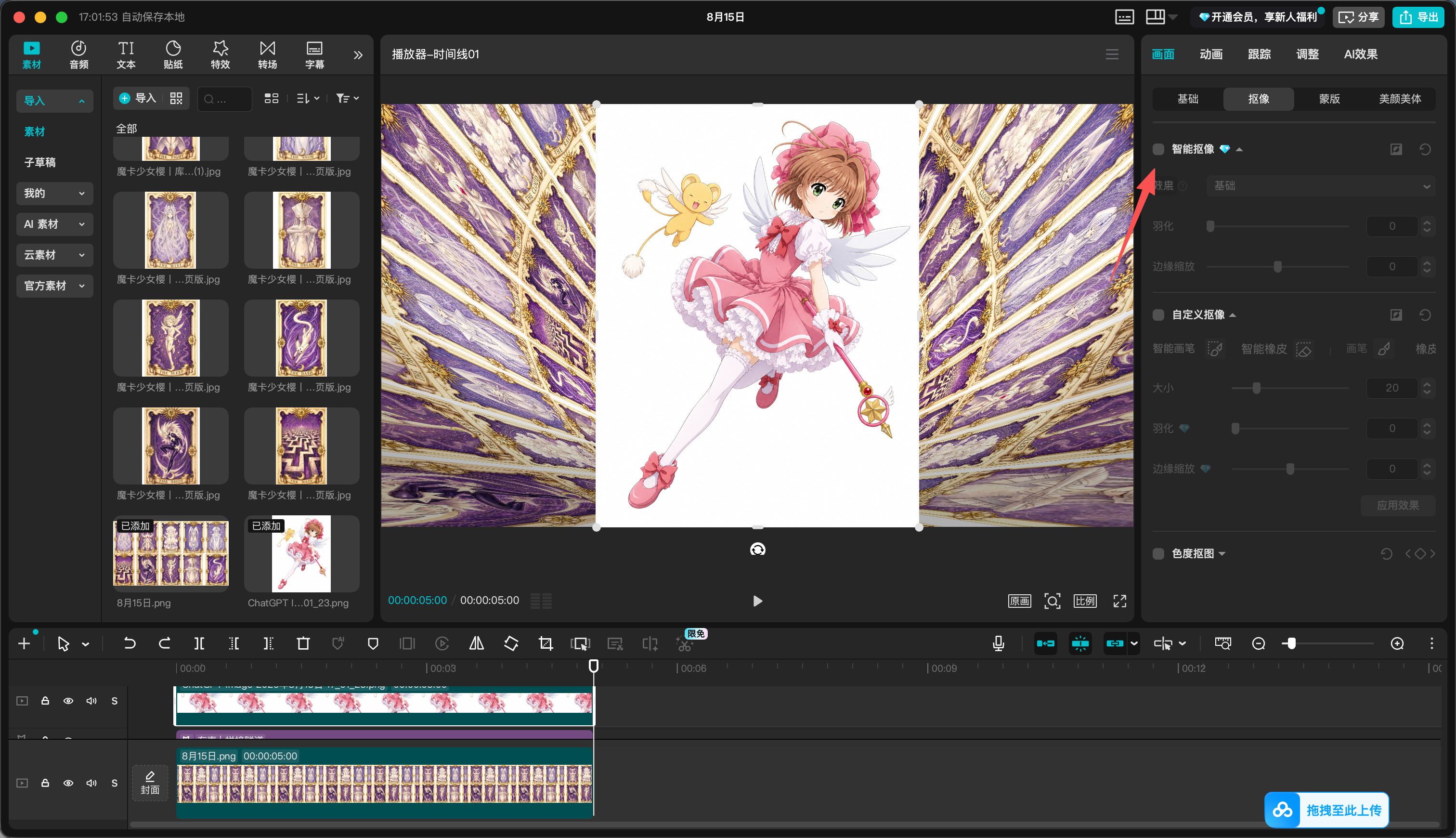1456x838 pixels.
Task: Click the keyboard shortcuts icon in title bar
Action: coord(1124,17)
